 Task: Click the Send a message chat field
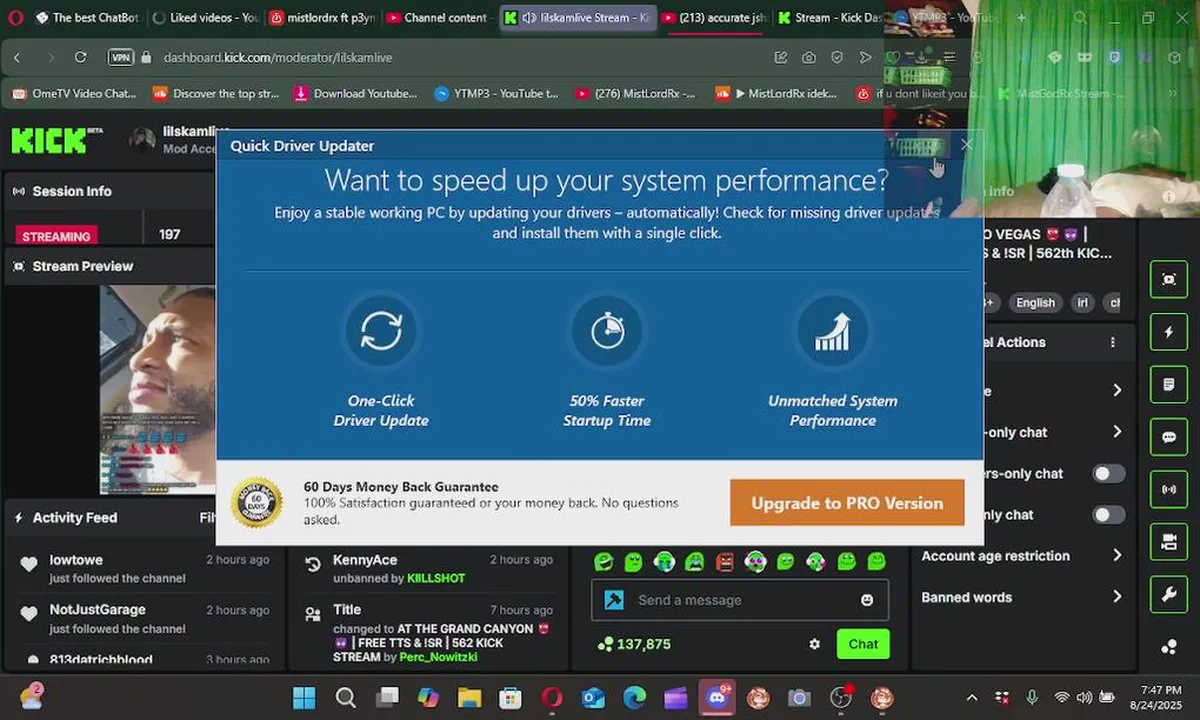(740, 600)
